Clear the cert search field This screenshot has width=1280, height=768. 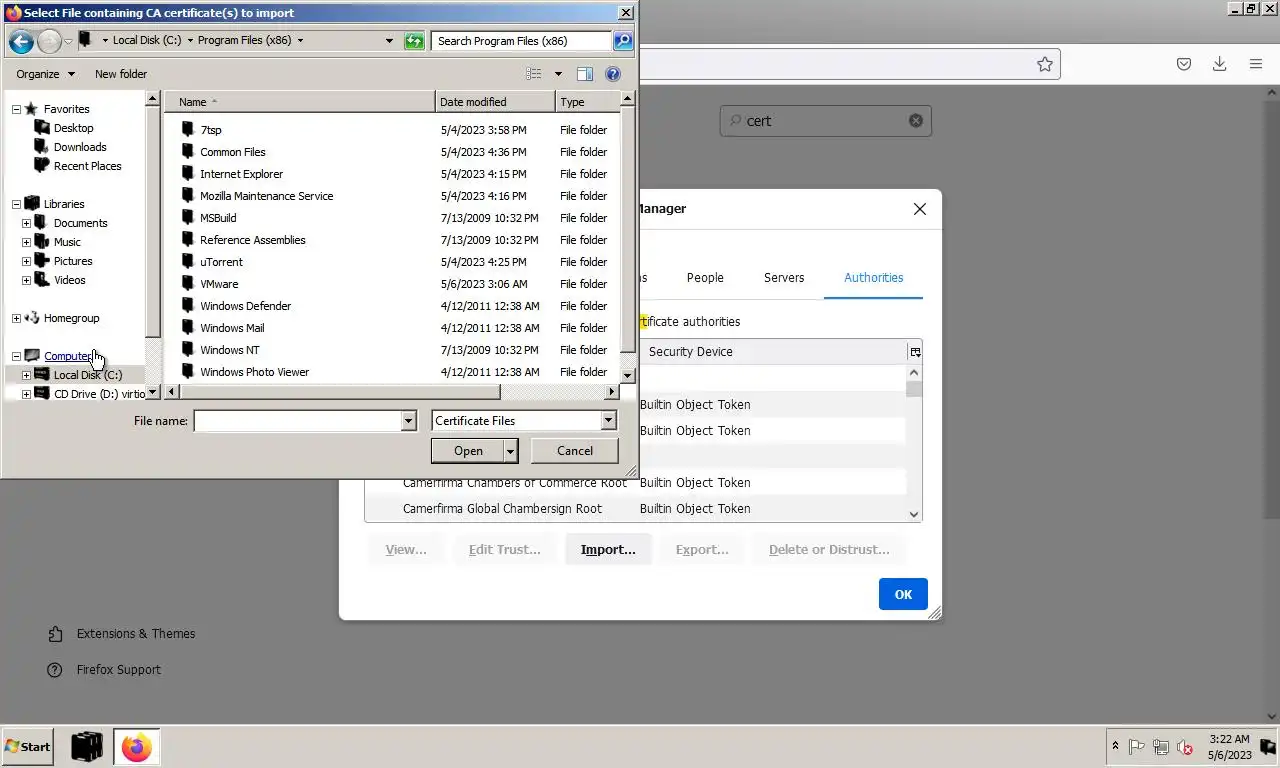click(915, 120)
